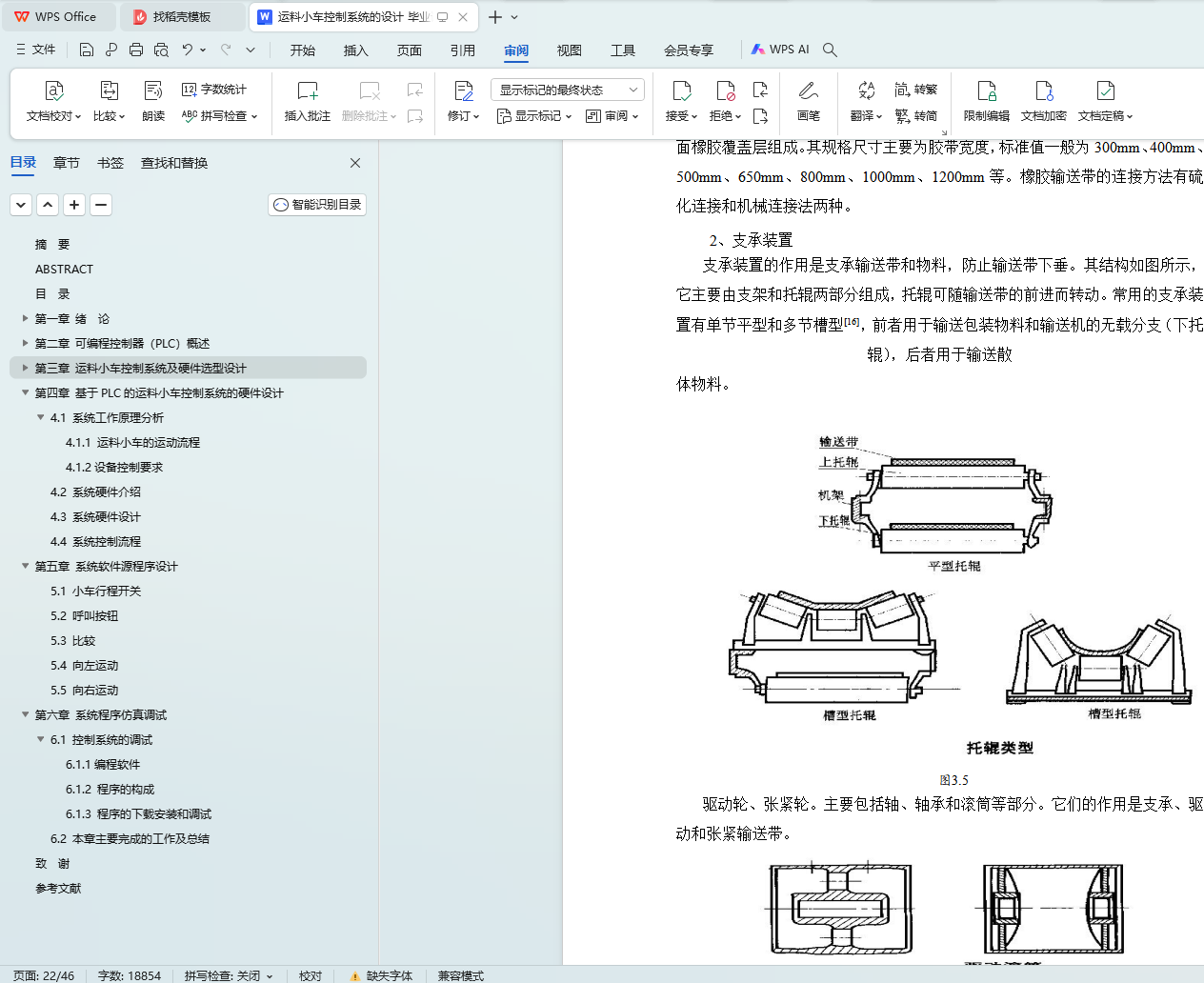Collapse 第五章 系统软件源程序设计 node

25,566
